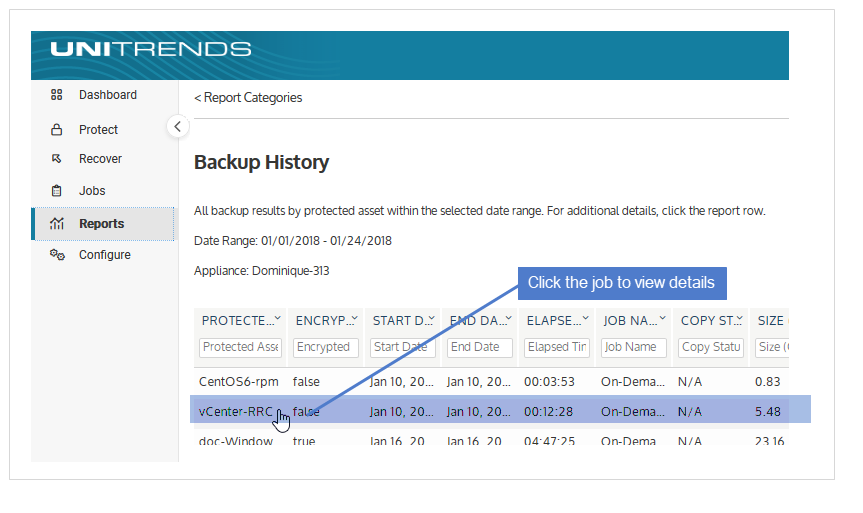
Task: Click the Start Date filter field
Action: click(x=403, y=347)
